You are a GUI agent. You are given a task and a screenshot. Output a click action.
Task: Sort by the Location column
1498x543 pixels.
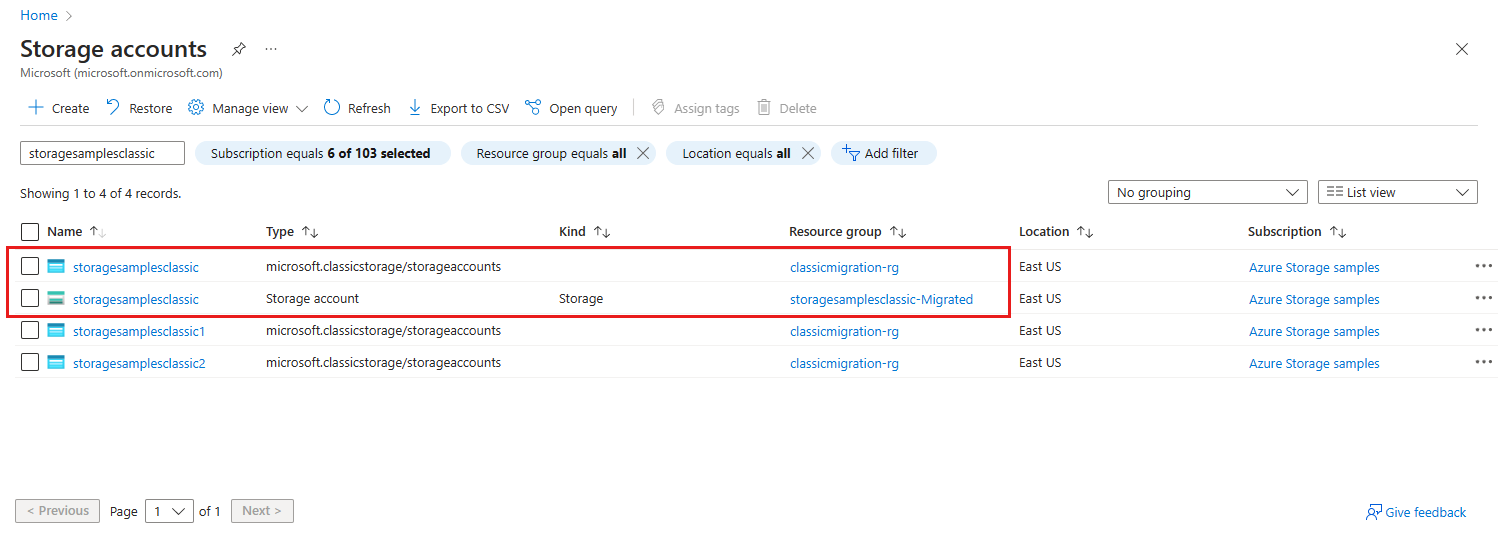[1056, 232]
